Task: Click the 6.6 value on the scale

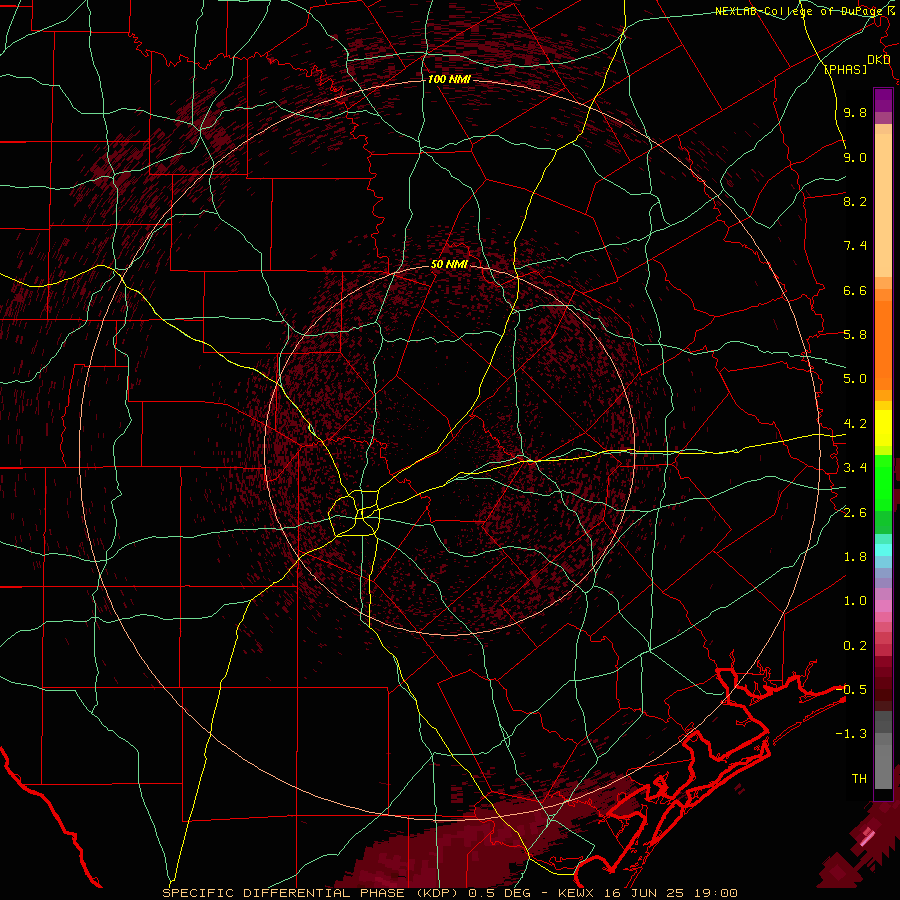Action: tap(855, 290)
